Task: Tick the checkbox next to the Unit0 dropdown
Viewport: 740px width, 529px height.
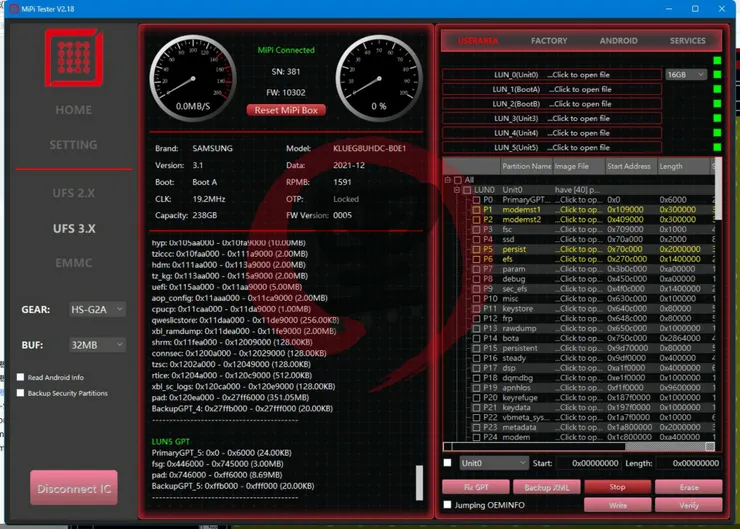Action: [447, 463]
